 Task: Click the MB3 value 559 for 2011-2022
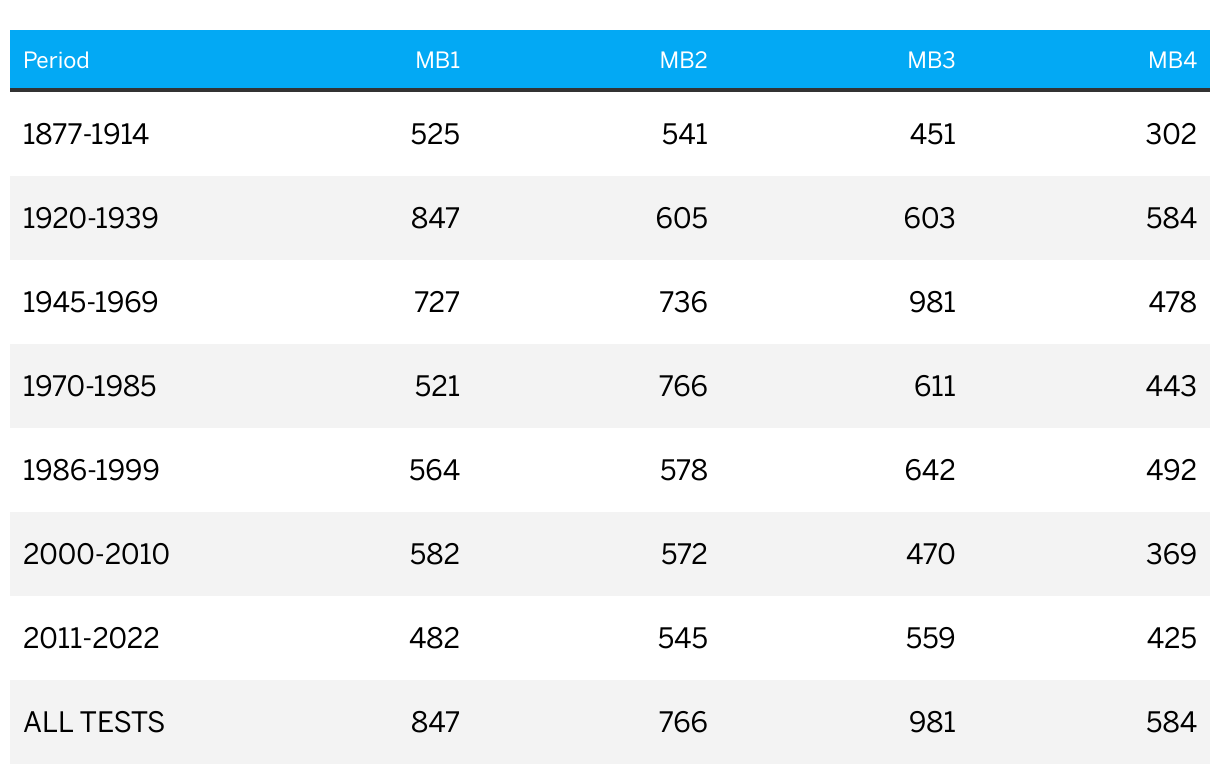pos(931,638)
